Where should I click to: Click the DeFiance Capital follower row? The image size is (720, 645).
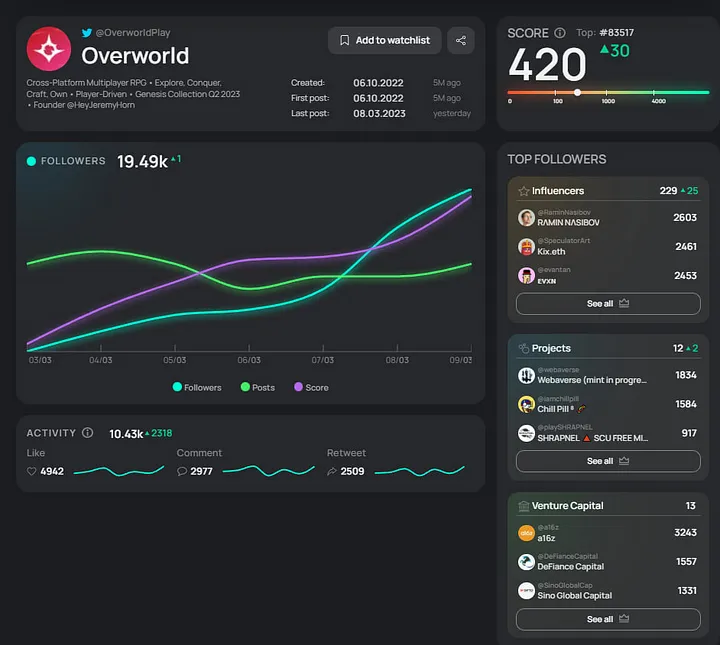click(x=607, y=562)
